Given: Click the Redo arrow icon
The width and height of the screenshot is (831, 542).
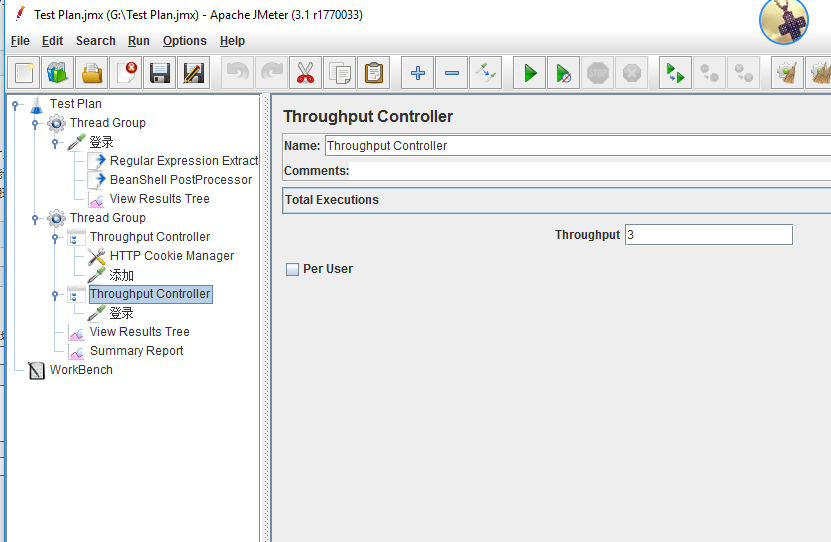Looking at the screenshot, I should click(271, 73).
